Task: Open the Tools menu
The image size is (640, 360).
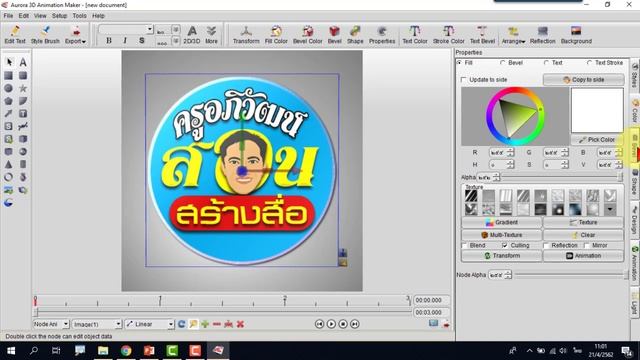Action: point(79,16)
